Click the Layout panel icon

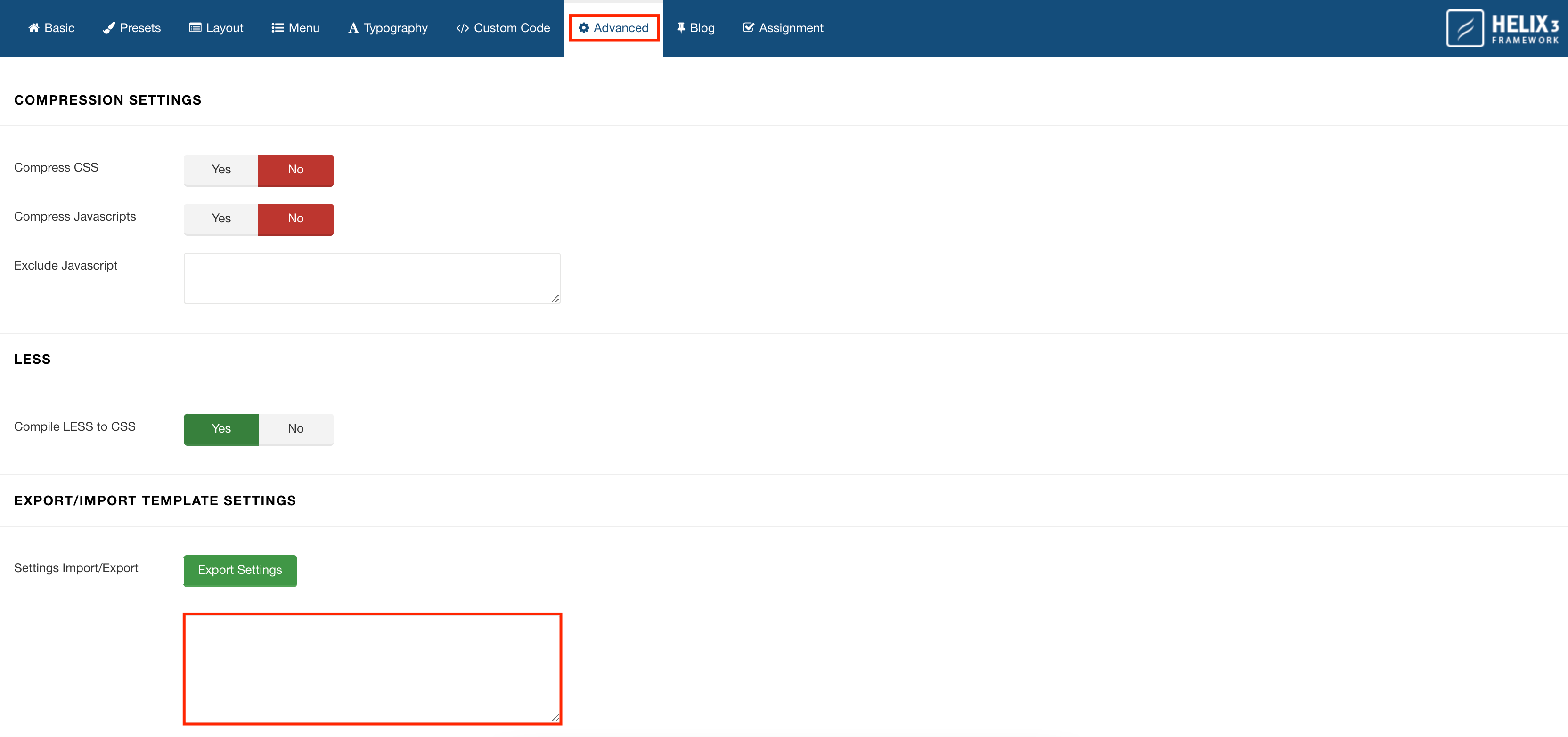[x=195, y=28]
